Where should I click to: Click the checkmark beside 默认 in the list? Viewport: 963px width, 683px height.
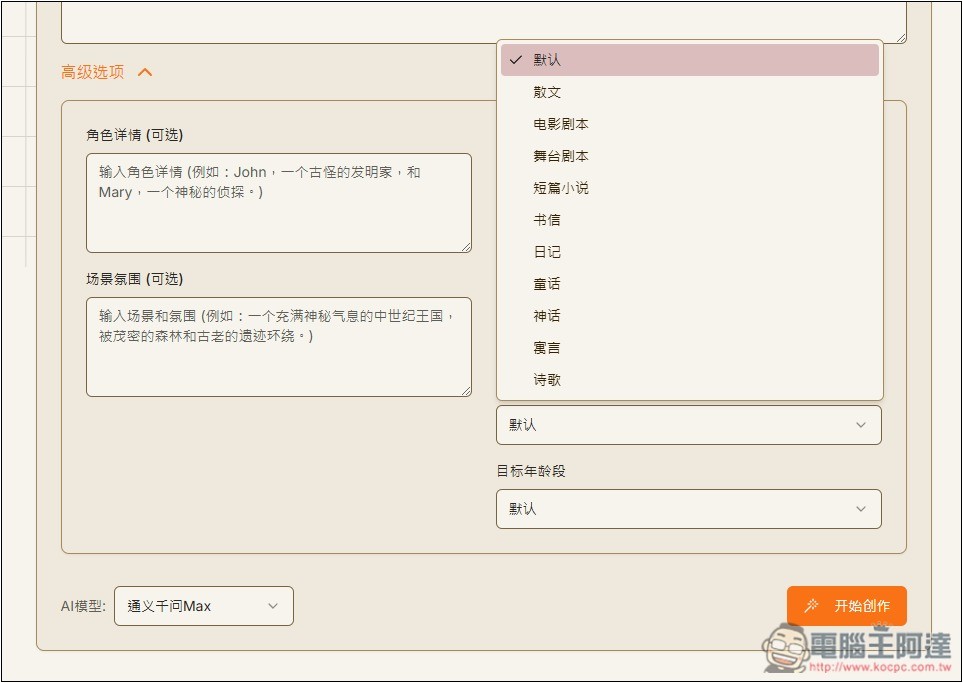click(516, 60)
